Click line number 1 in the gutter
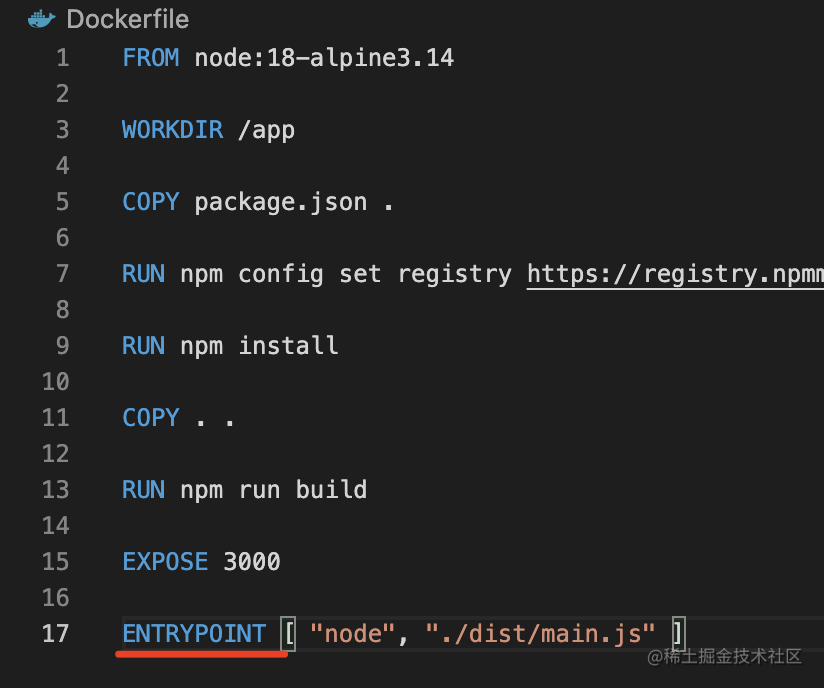824x688 pixels. click(62, 57)
